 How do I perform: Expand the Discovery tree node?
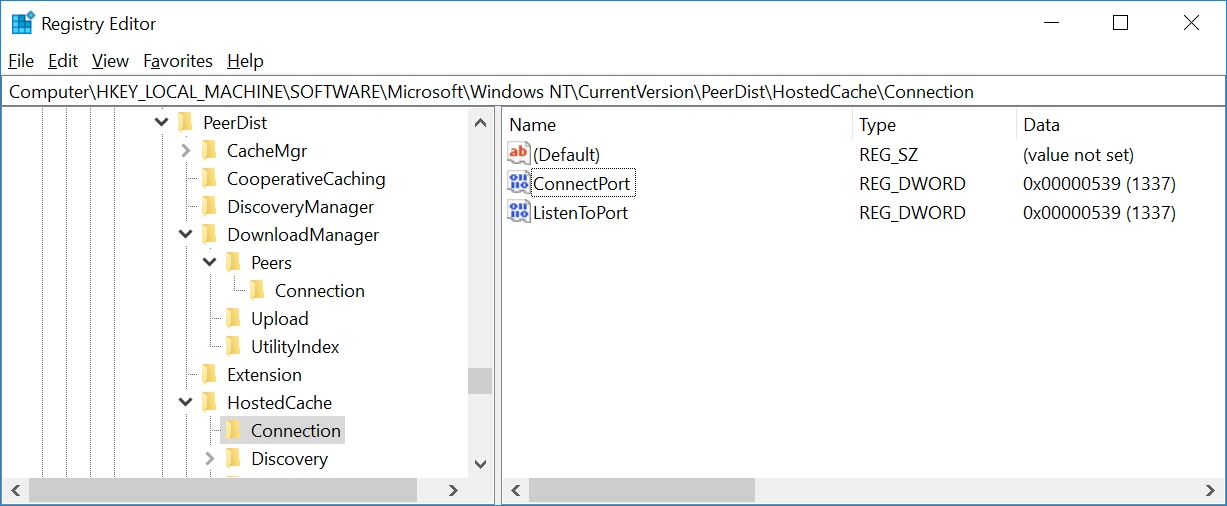click(210, 459)
